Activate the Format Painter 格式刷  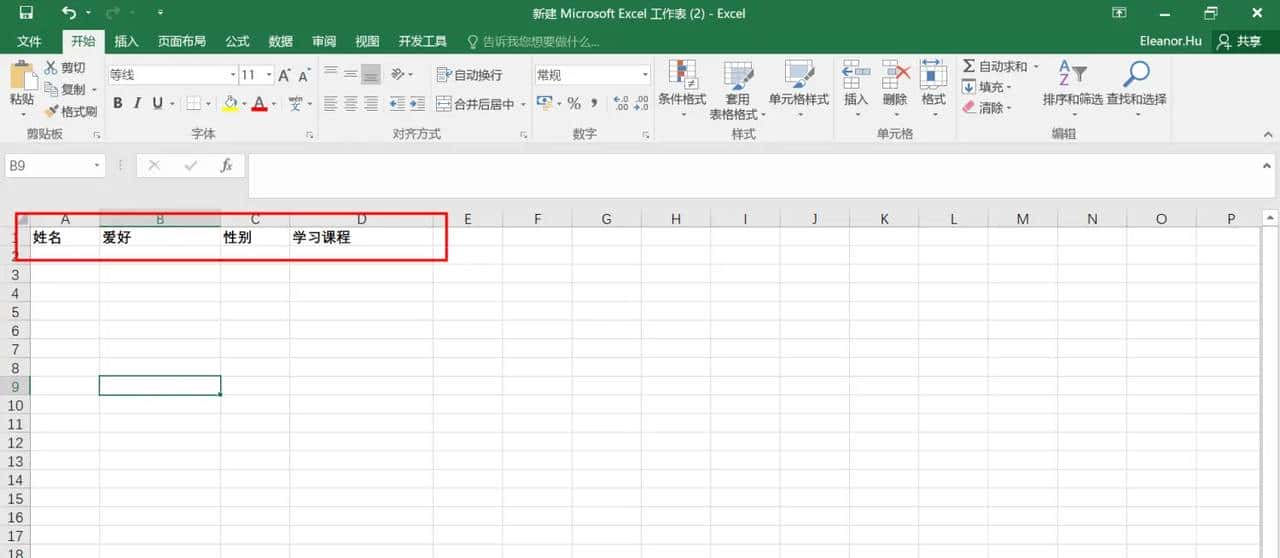[x=70, y=111]
